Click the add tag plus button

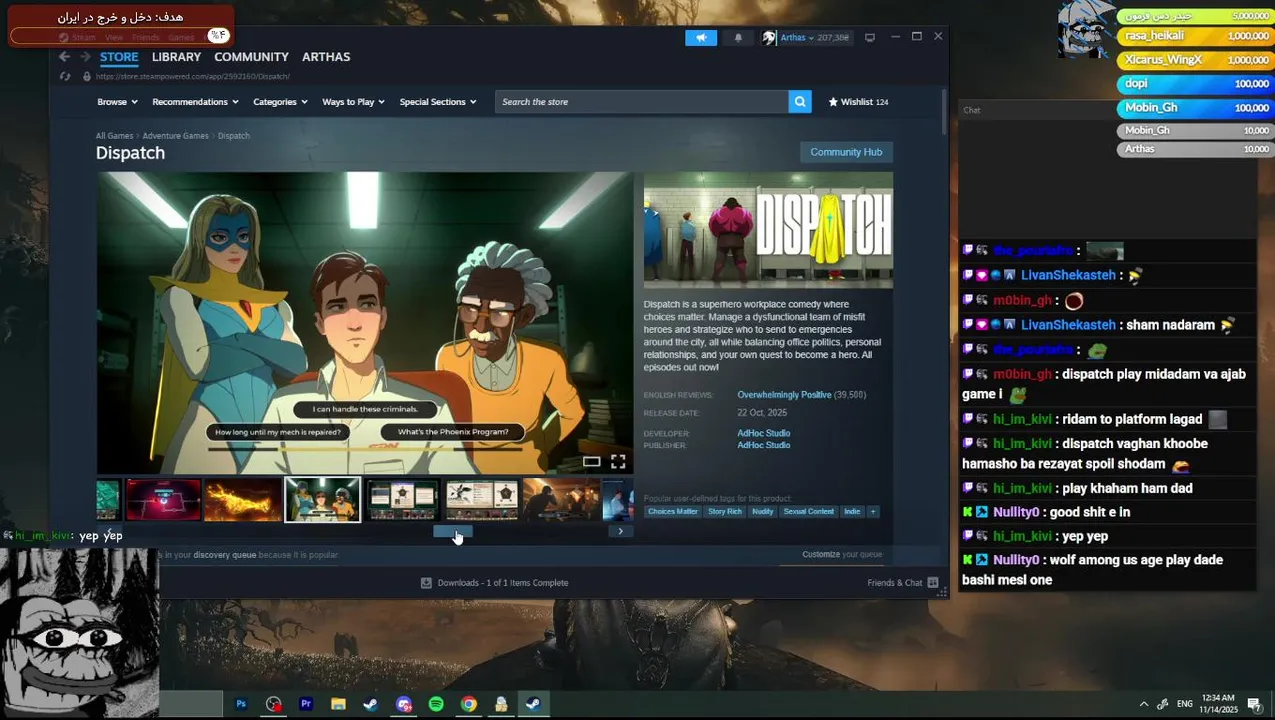872,511
